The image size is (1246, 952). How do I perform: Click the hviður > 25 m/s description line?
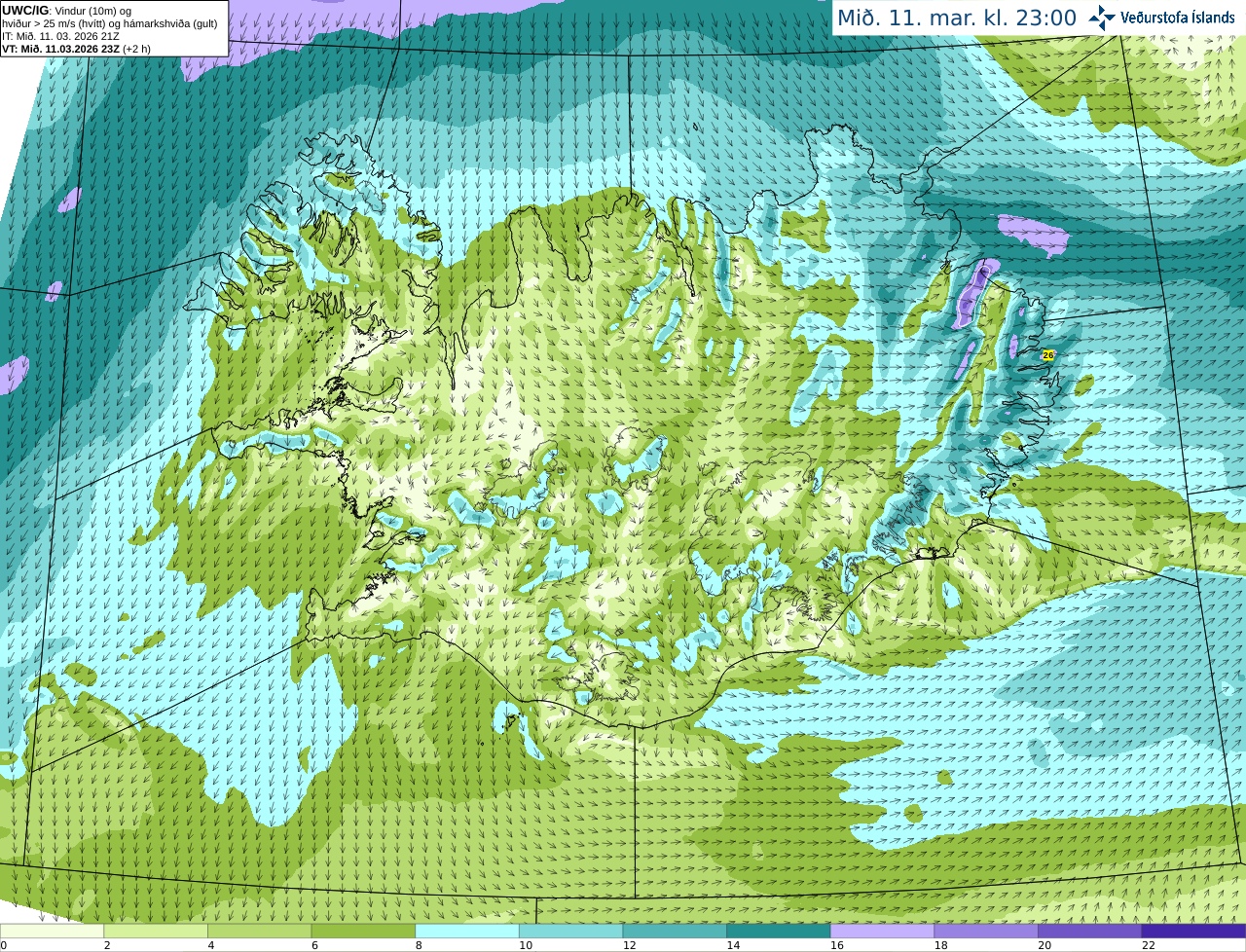[x=110, y=23]
